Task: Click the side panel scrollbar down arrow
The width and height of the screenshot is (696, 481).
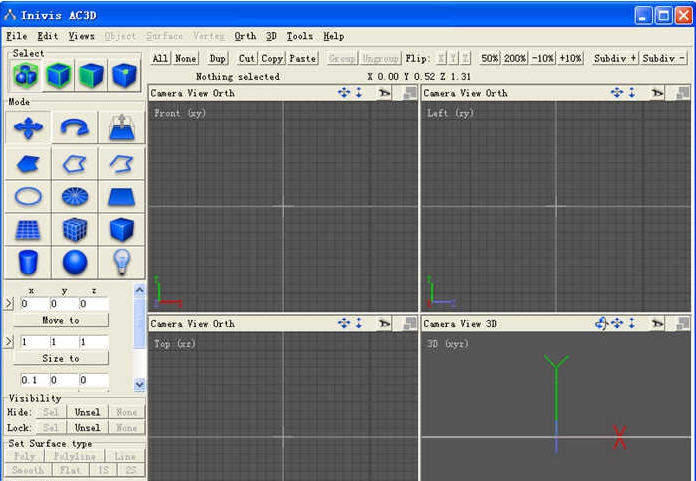Action: 139,384
